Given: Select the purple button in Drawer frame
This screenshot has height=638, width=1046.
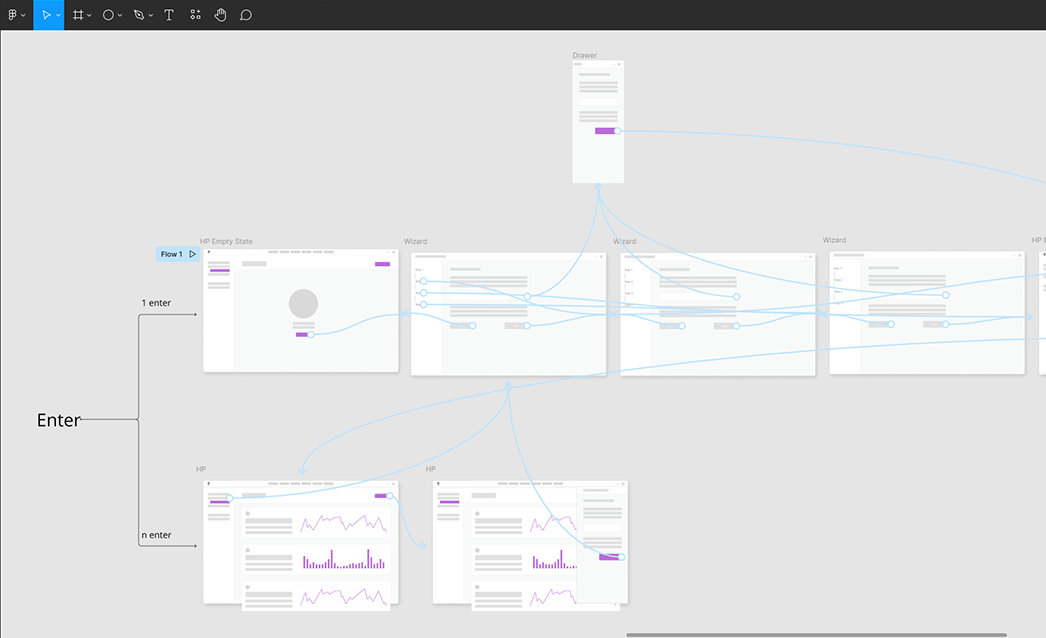Looking at the screenshot, I should point(604,131).
